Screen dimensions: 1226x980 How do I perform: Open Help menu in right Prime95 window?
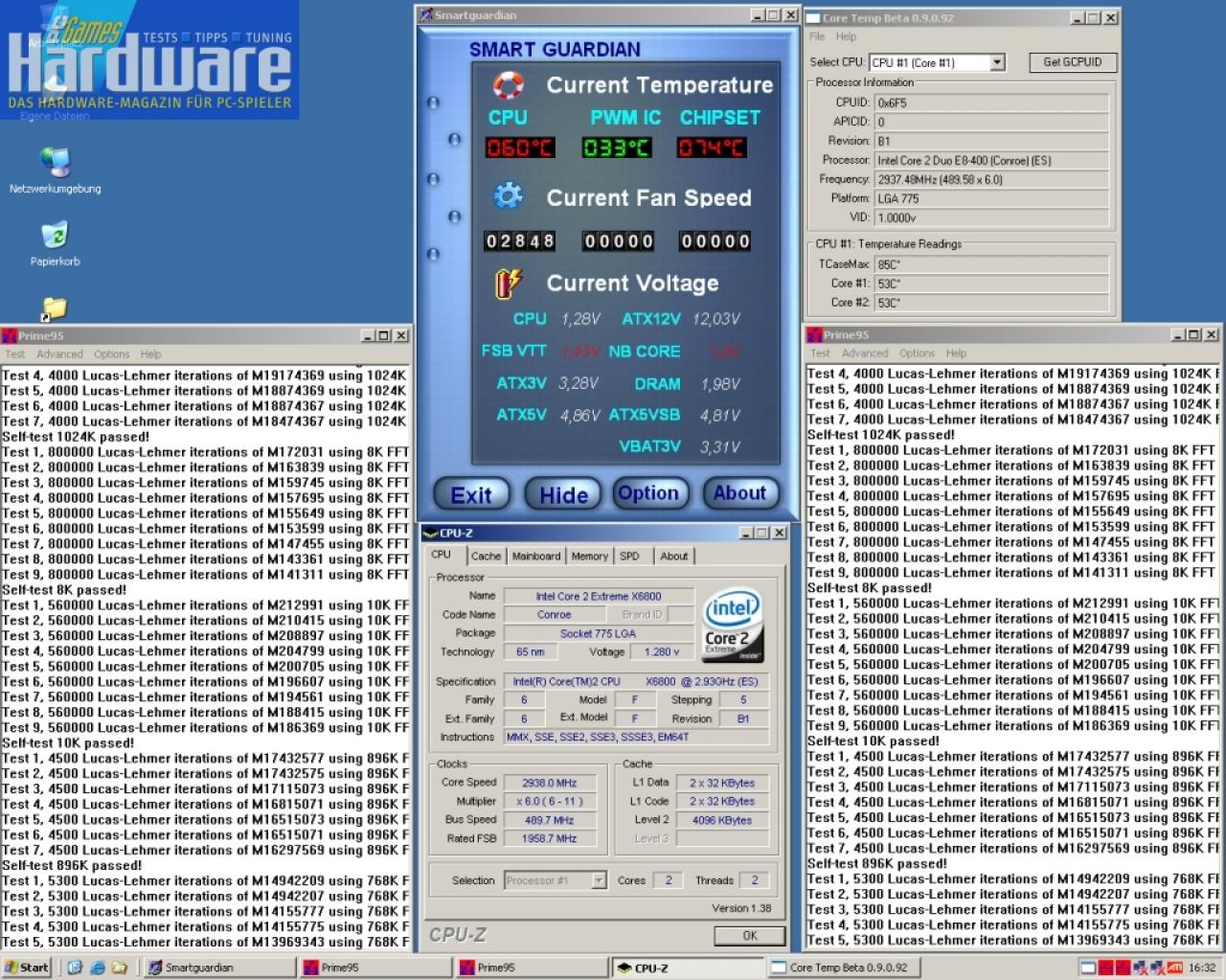point(956,353)
